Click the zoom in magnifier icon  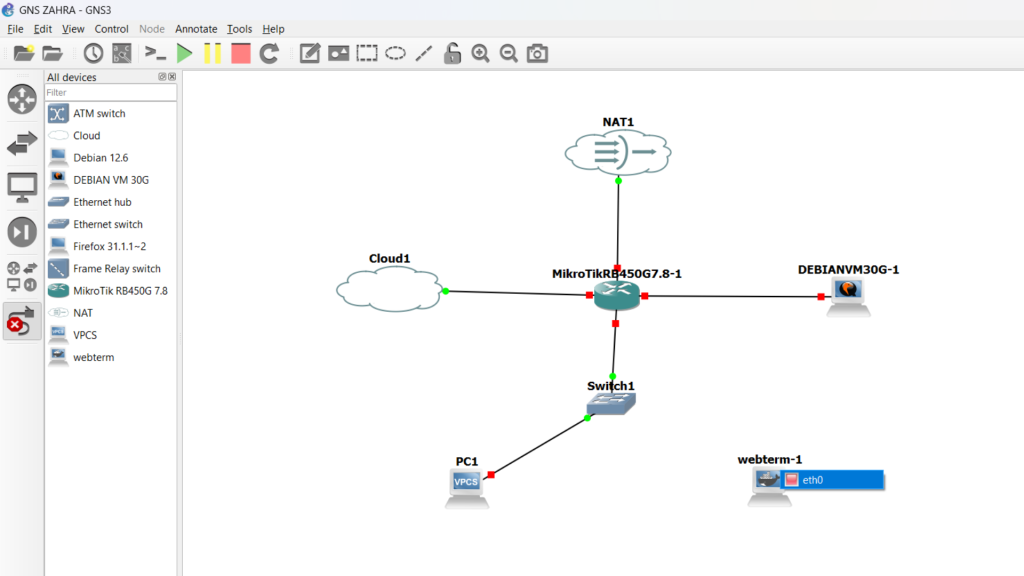480,54
